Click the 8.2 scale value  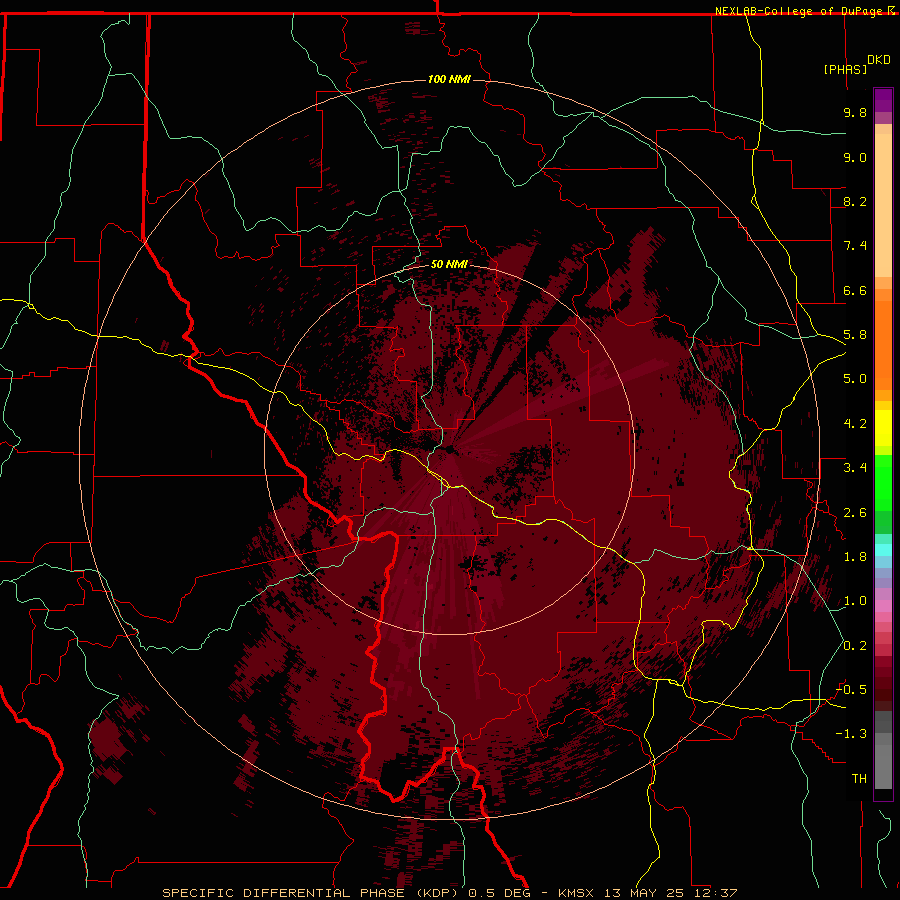(x=855, y=201)
